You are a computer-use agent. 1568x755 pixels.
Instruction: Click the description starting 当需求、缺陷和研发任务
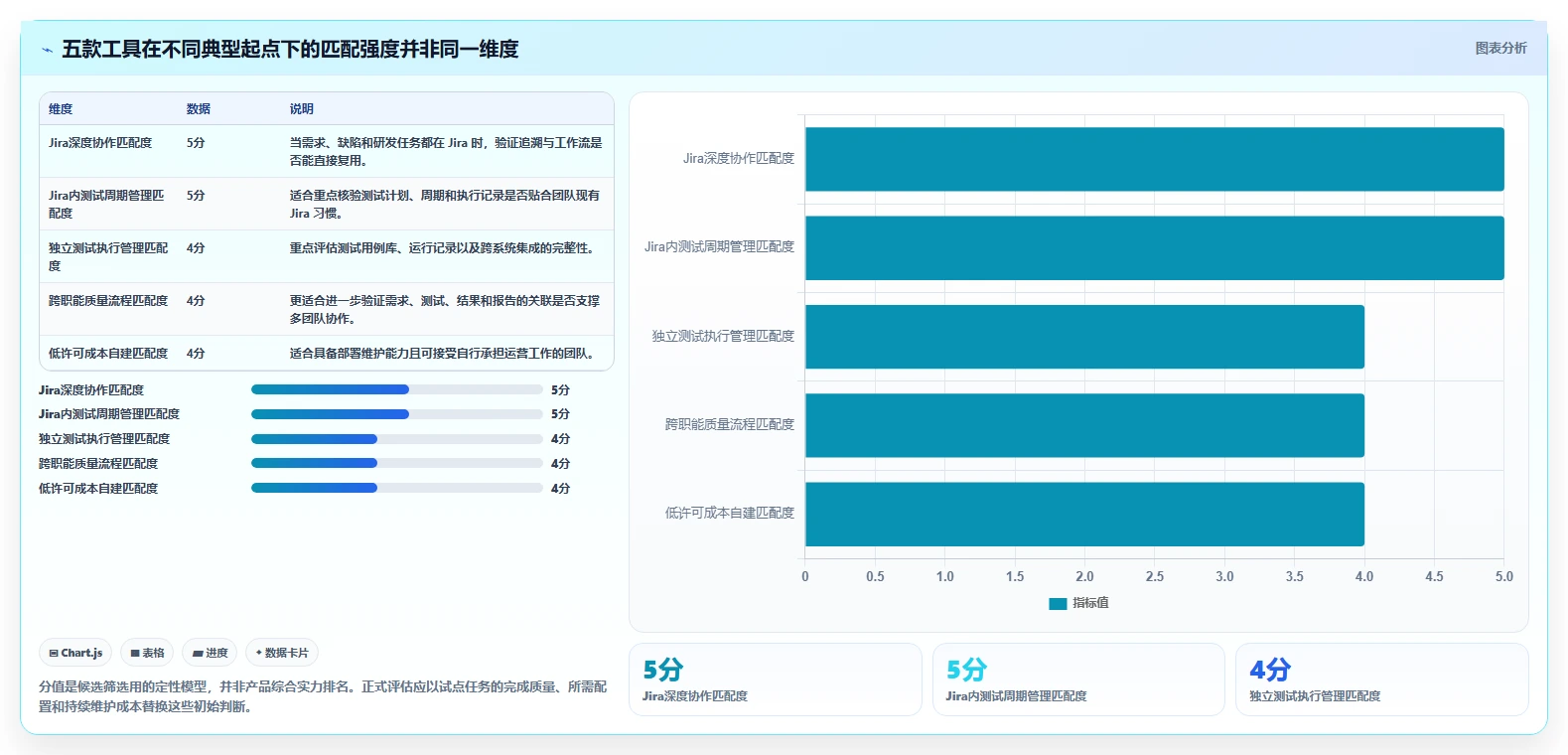[x=446, y=152]
